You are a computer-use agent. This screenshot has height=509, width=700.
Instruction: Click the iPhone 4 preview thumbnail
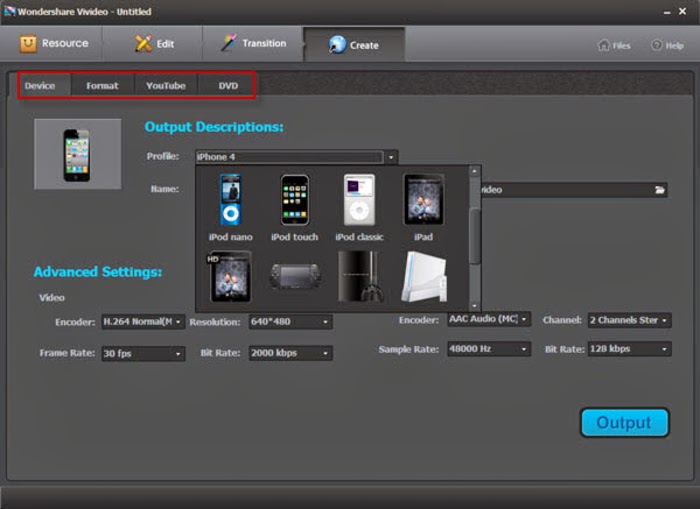pyautogui.click(x=78, y=154)
